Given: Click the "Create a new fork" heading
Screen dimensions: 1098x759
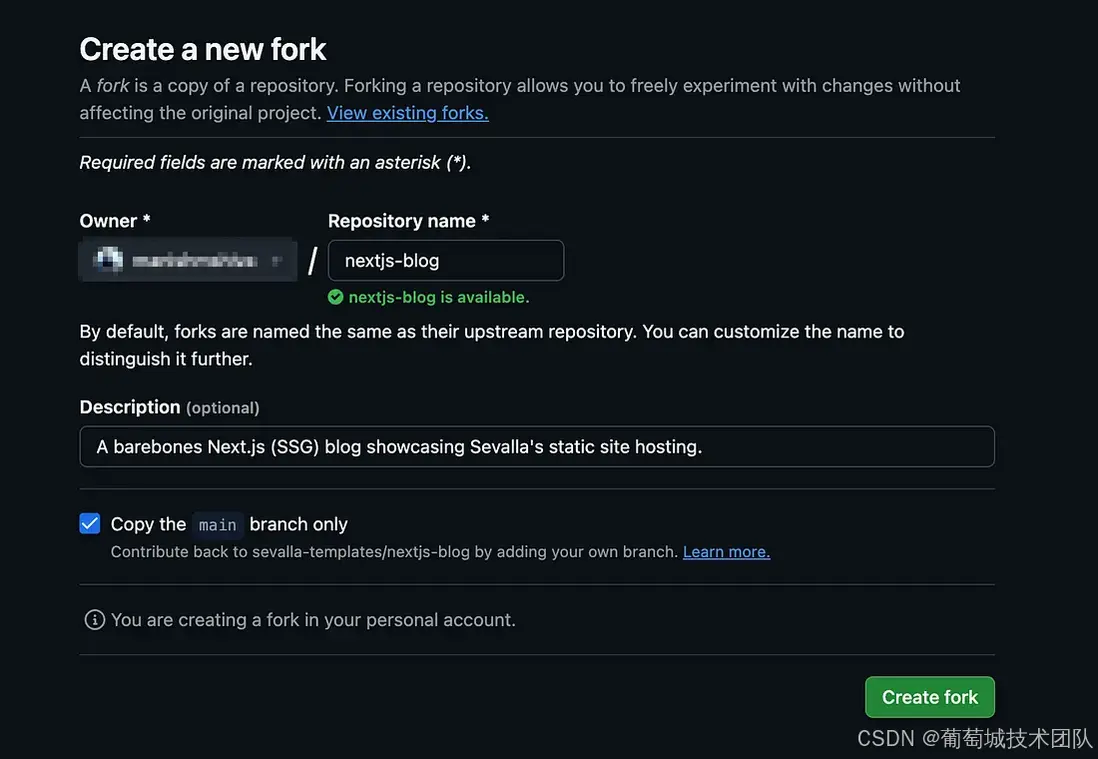Looking at the screenshot, I should tap(203, 49).
